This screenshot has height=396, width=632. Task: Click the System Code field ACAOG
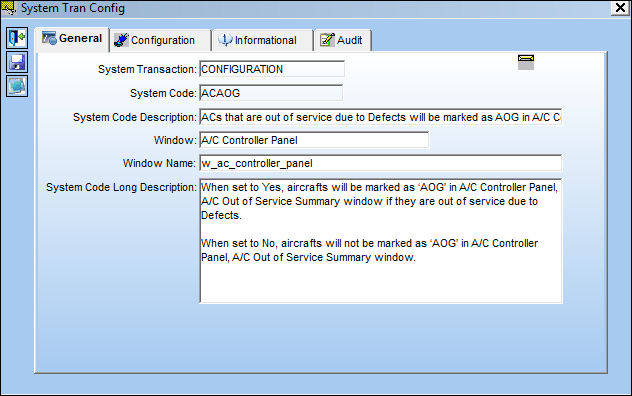pyautogui.click(x=271, y=93)
